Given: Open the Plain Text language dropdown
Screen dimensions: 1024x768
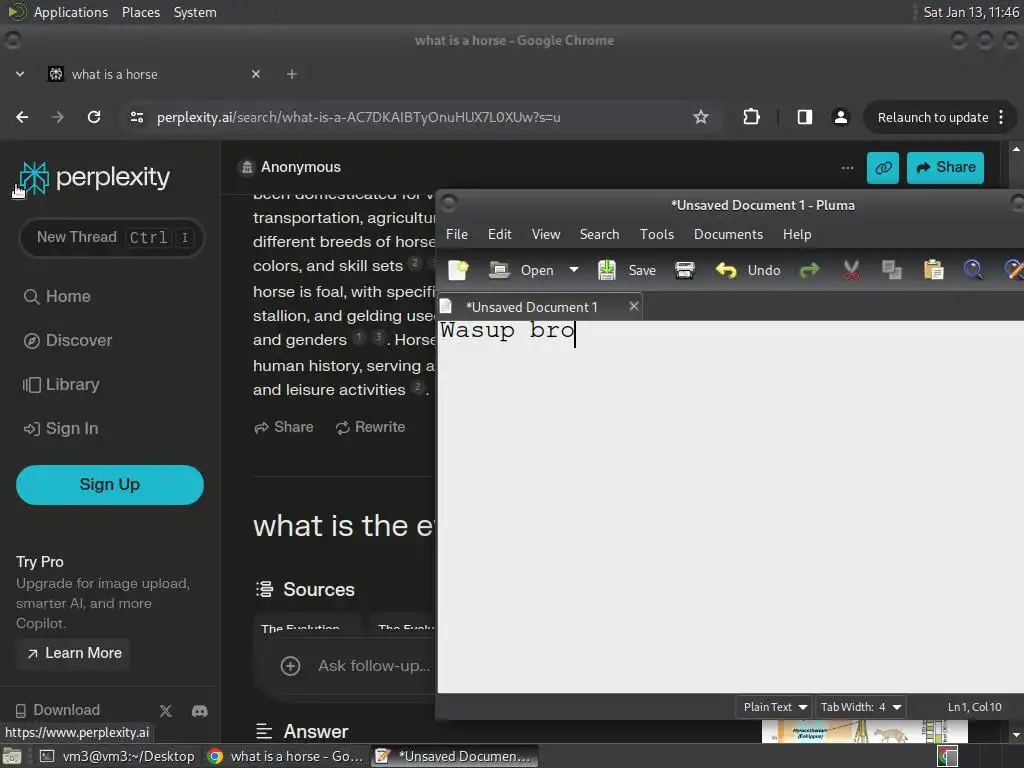Looking at the screenshot, I should (775, 707).
